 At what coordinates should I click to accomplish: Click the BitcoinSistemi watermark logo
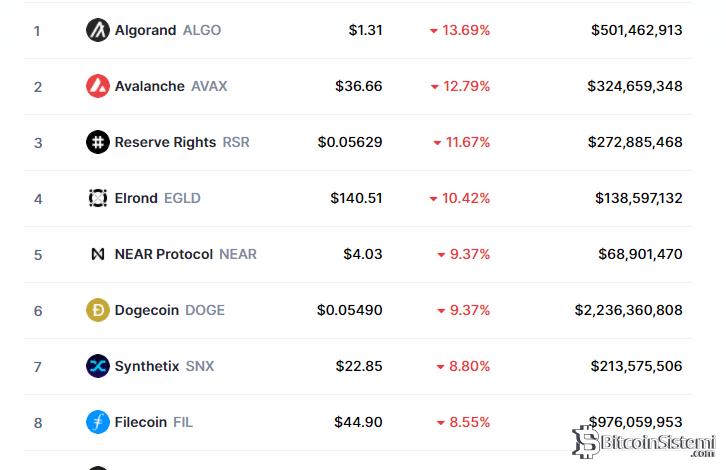(643, 441)
